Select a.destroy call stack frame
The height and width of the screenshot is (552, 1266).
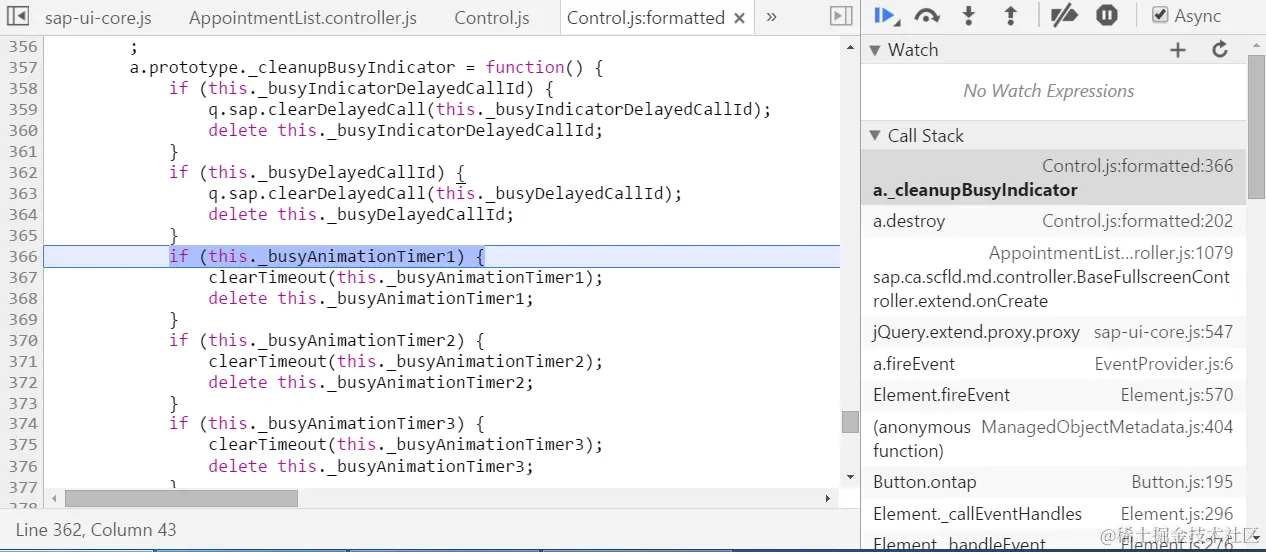click(x=1054, y=221)
